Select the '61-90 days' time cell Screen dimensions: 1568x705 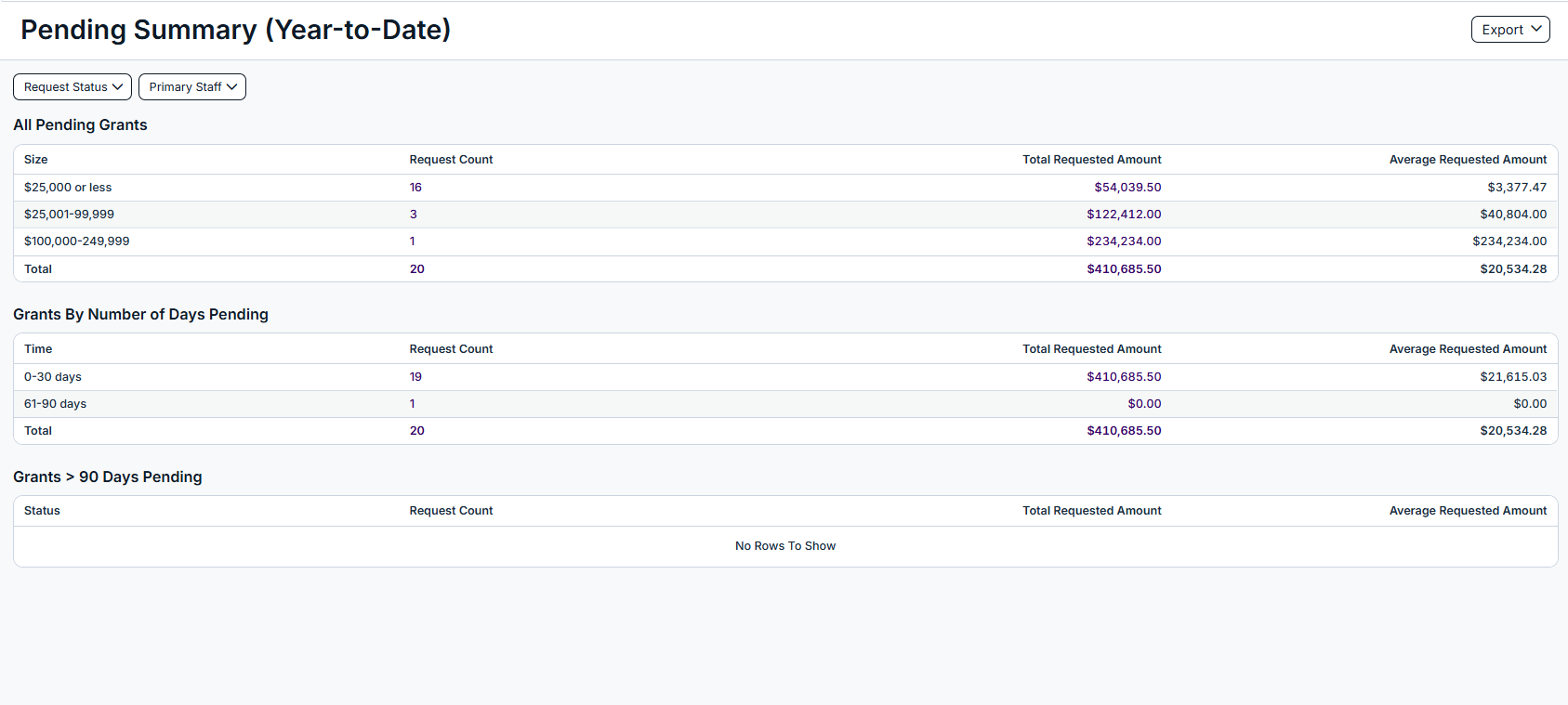tap(56, 404)
